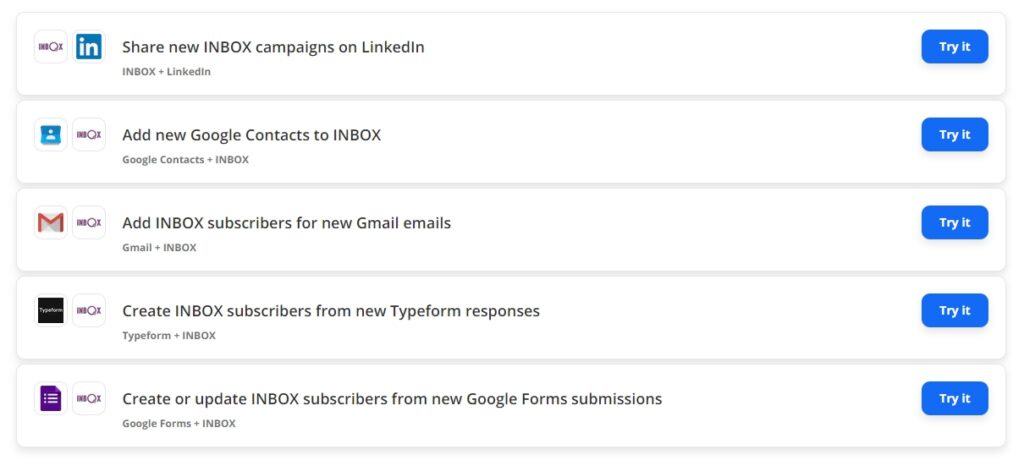This screenshot has height=466, width=1024.
Task: Click the LinkedIn icon
Action: pos(89,47)
